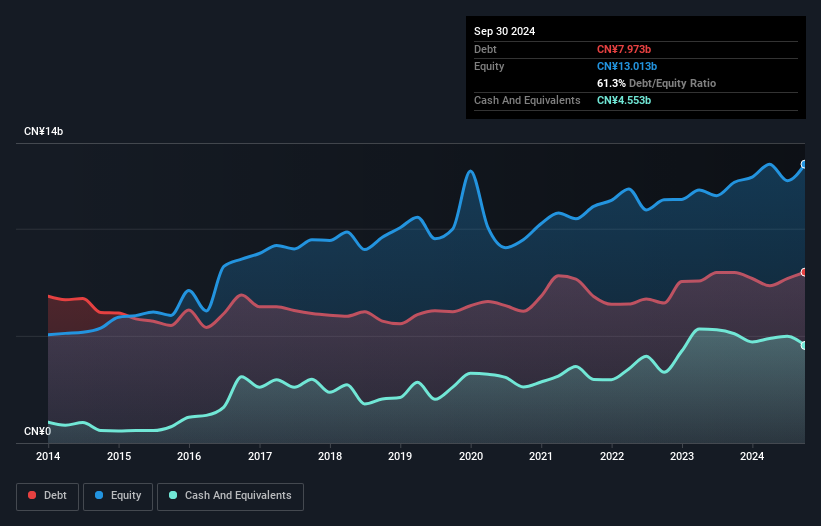The image size is (821, 526).
Task: Click the 2024 x-axis label
Action: pyautogui.click(x=752, y=456)
